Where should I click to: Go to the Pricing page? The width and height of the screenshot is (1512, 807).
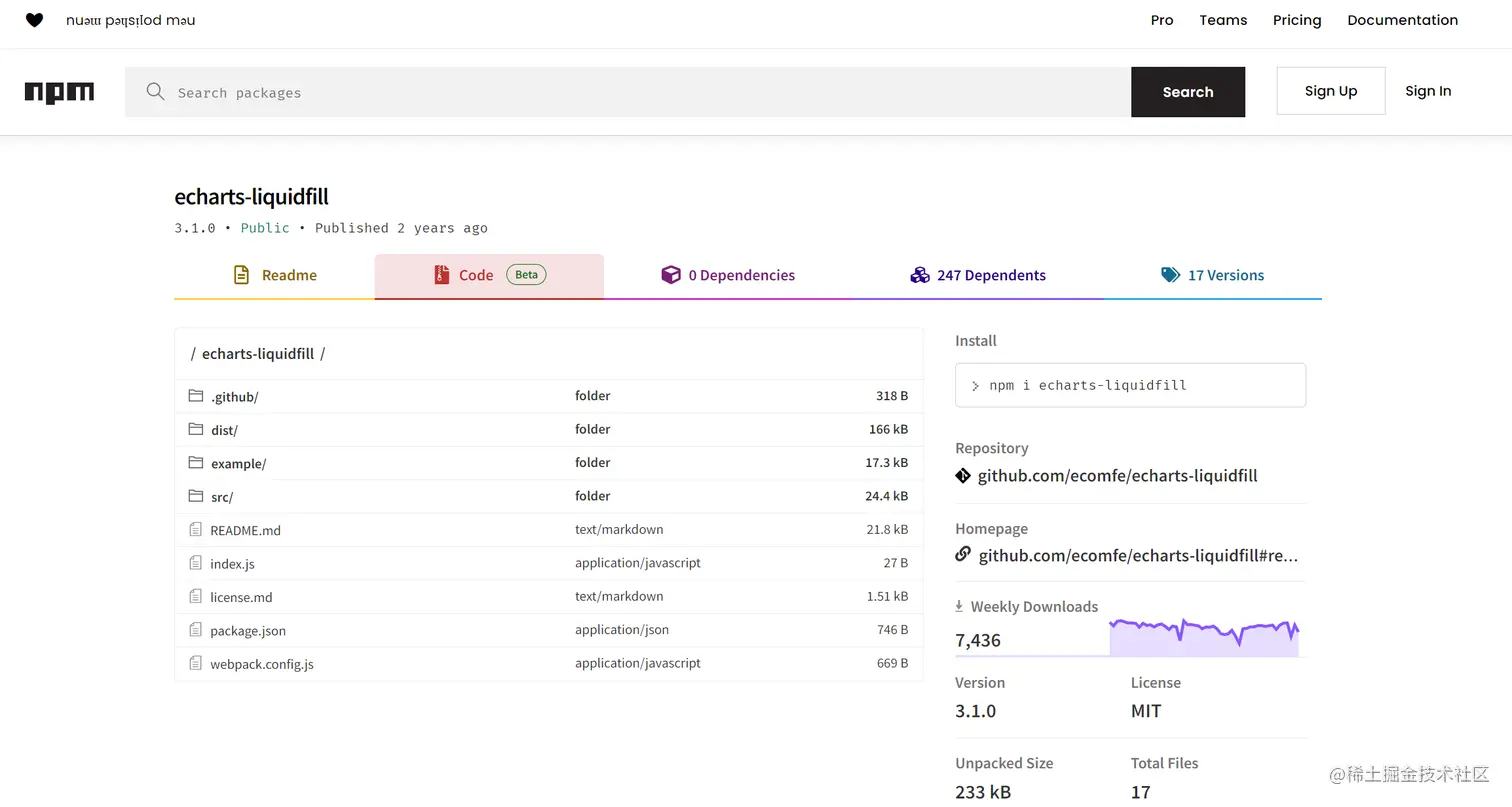(x=1297, y=20)
